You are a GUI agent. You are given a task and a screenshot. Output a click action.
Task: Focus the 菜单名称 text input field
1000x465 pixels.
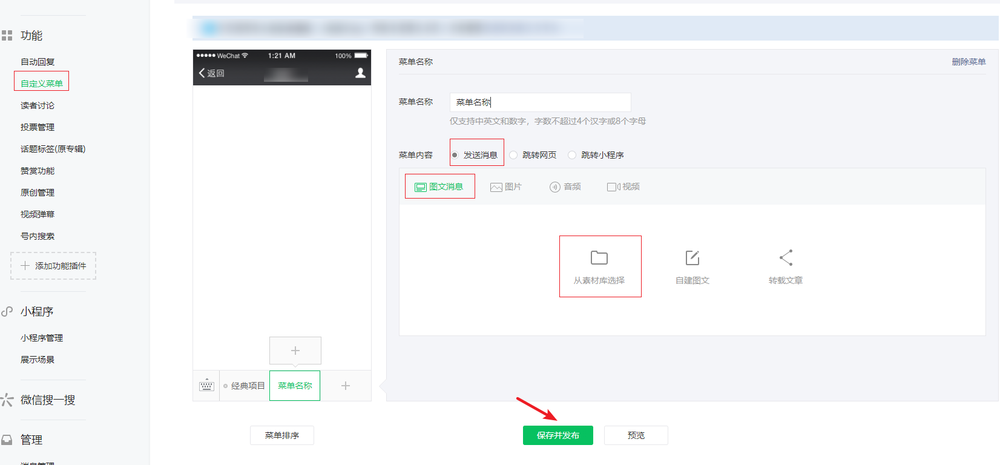pyautogui.click(x=540, y=102)
